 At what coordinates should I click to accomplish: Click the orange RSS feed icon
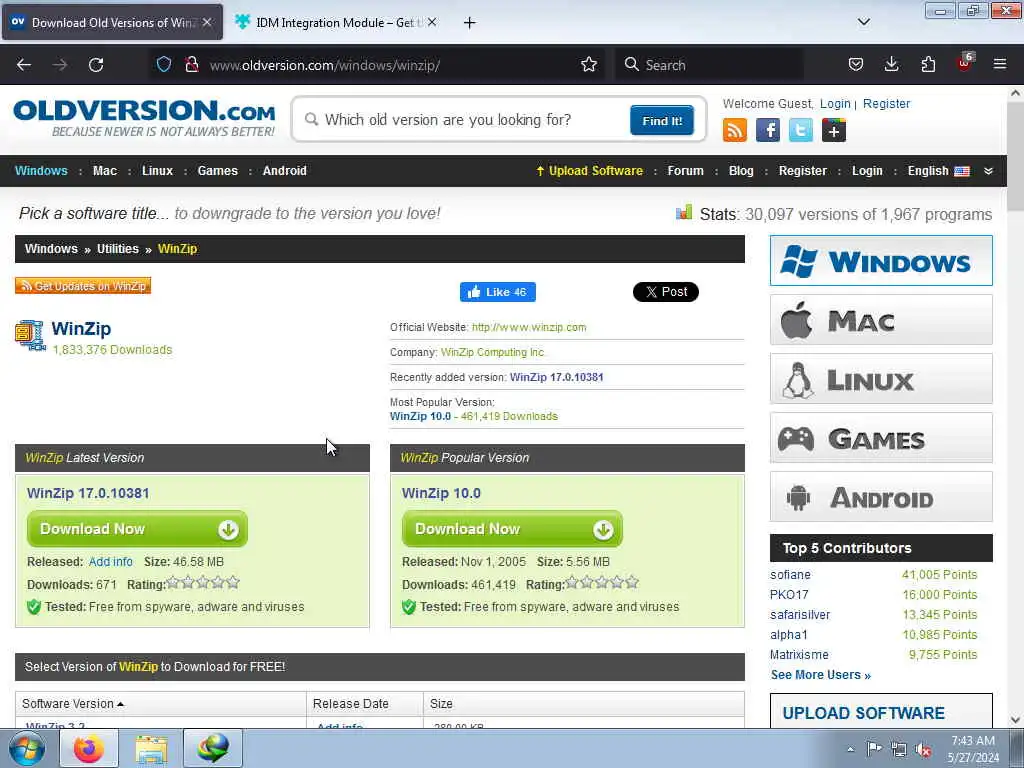(735, 130)
